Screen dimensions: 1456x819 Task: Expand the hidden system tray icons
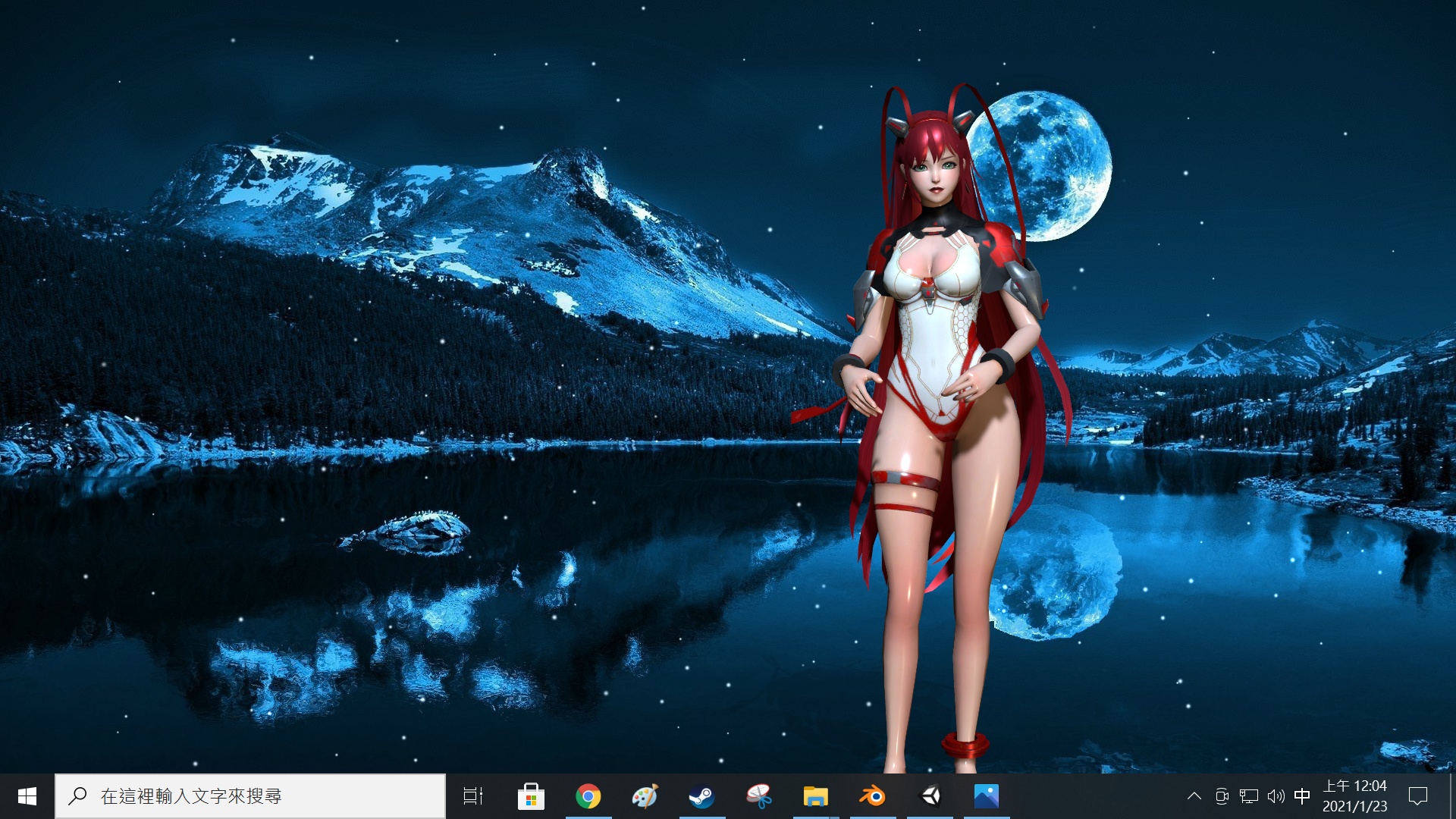click(1194, 796)
